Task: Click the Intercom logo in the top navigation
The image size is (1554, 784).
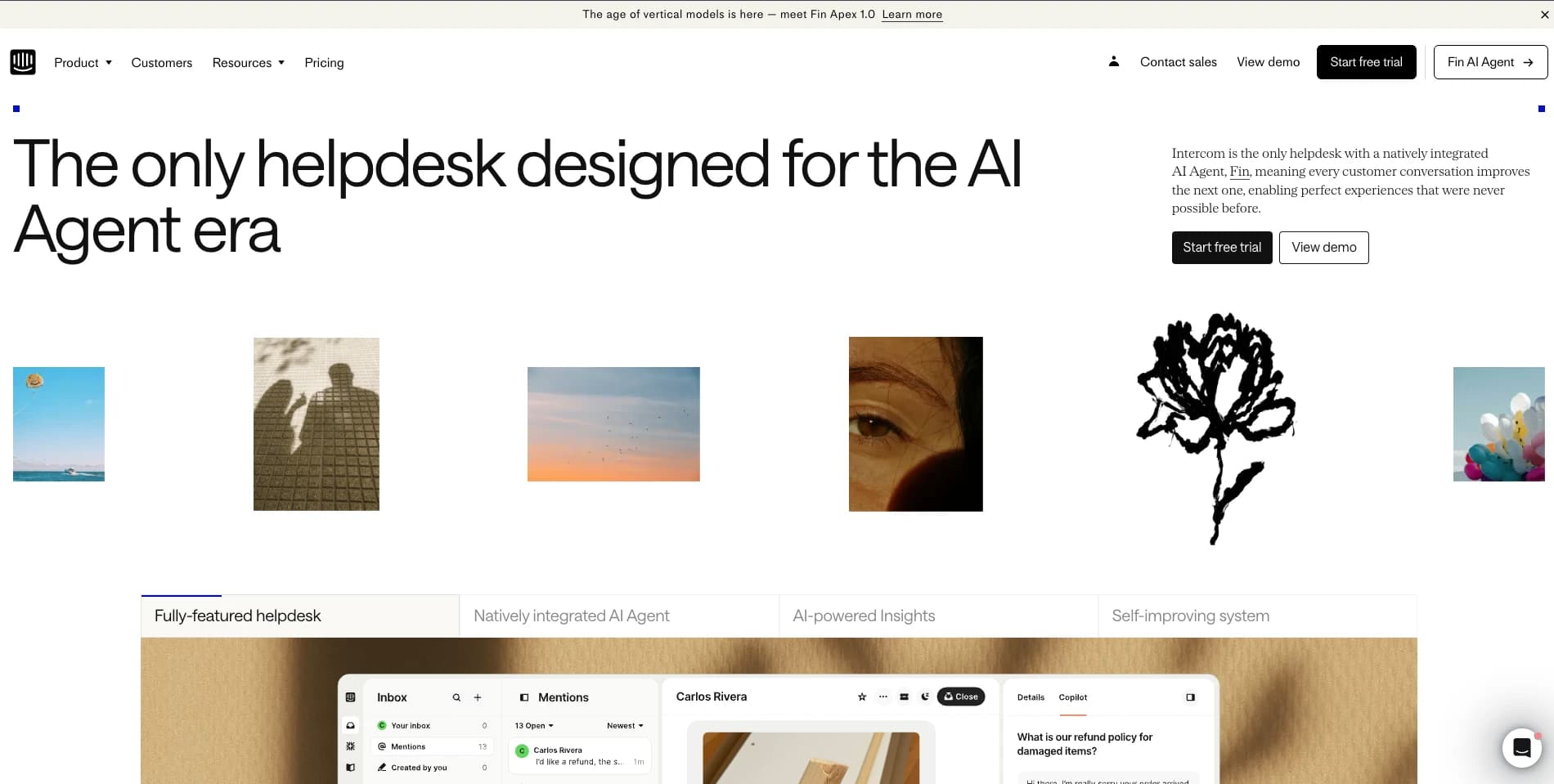Action: pos(23,61)
